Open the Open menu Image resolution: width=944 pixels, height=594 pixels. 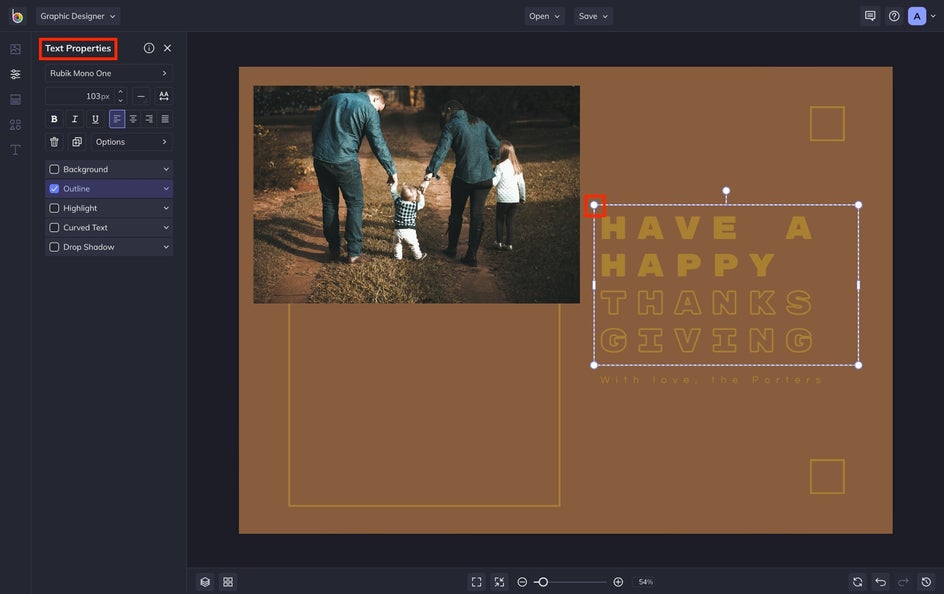click(x=544, y=16)
